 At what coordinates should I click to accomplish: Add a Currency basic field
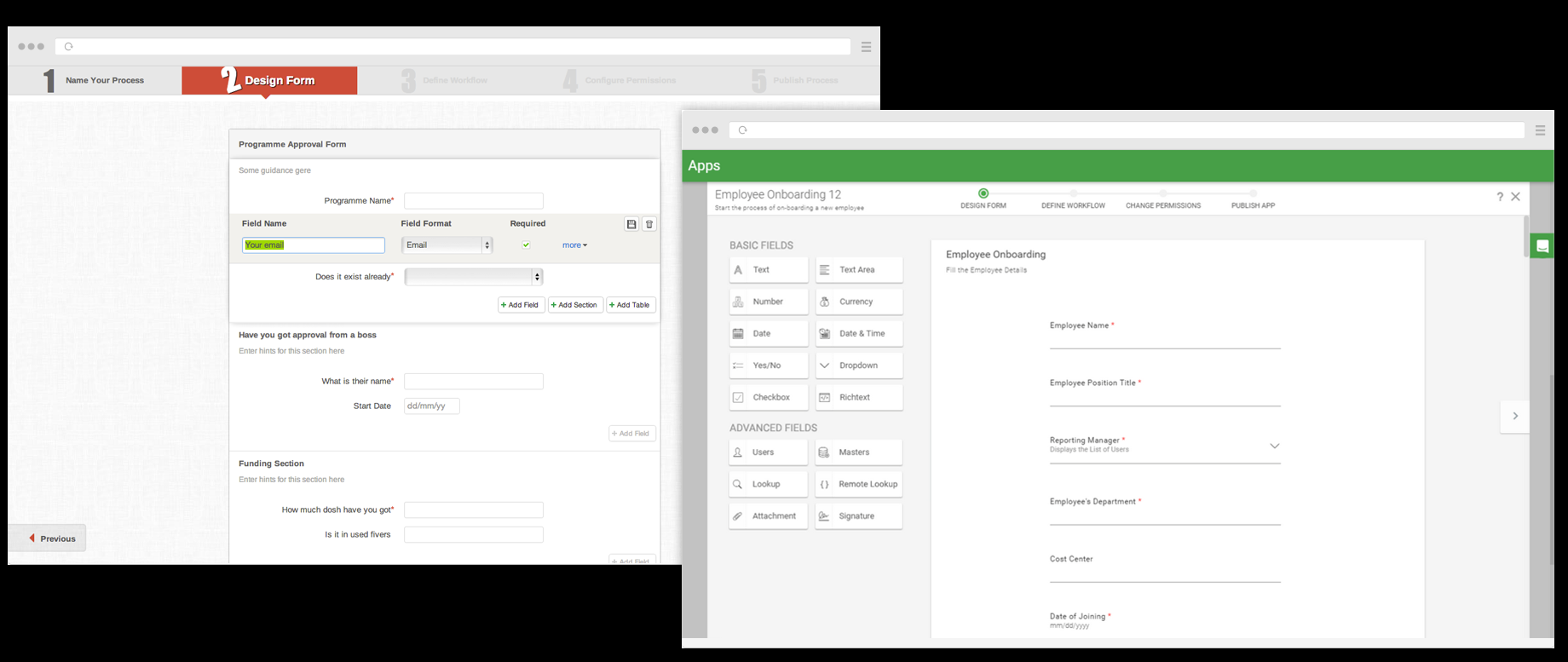click(859, 302)
